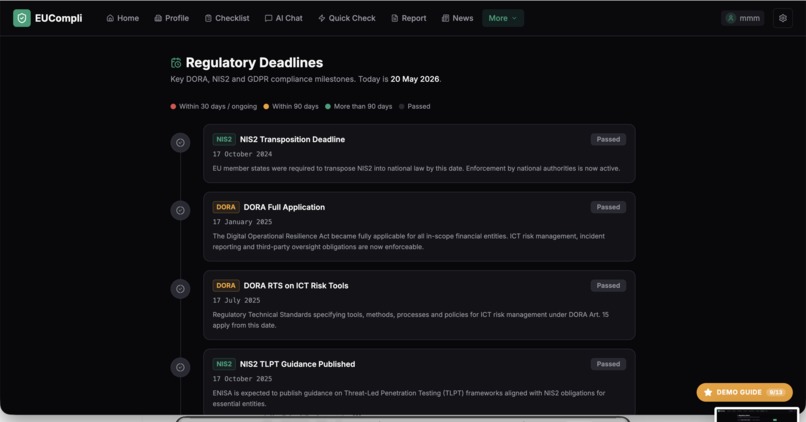Open the Home nav item

pyautogui.click(x=122, y=18)
